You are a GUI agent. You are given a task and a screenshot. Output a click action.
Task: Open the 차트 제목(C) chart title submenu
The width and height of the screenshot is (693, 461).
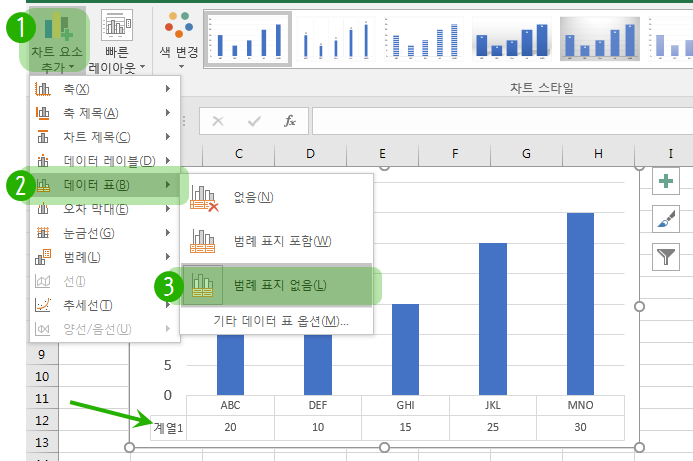[x=105, y=137]
